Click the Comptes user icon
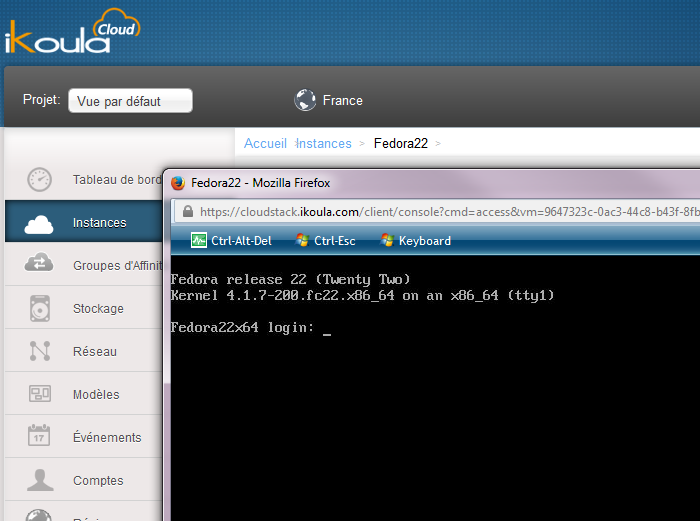700x521 pixels. pos(39,480)
